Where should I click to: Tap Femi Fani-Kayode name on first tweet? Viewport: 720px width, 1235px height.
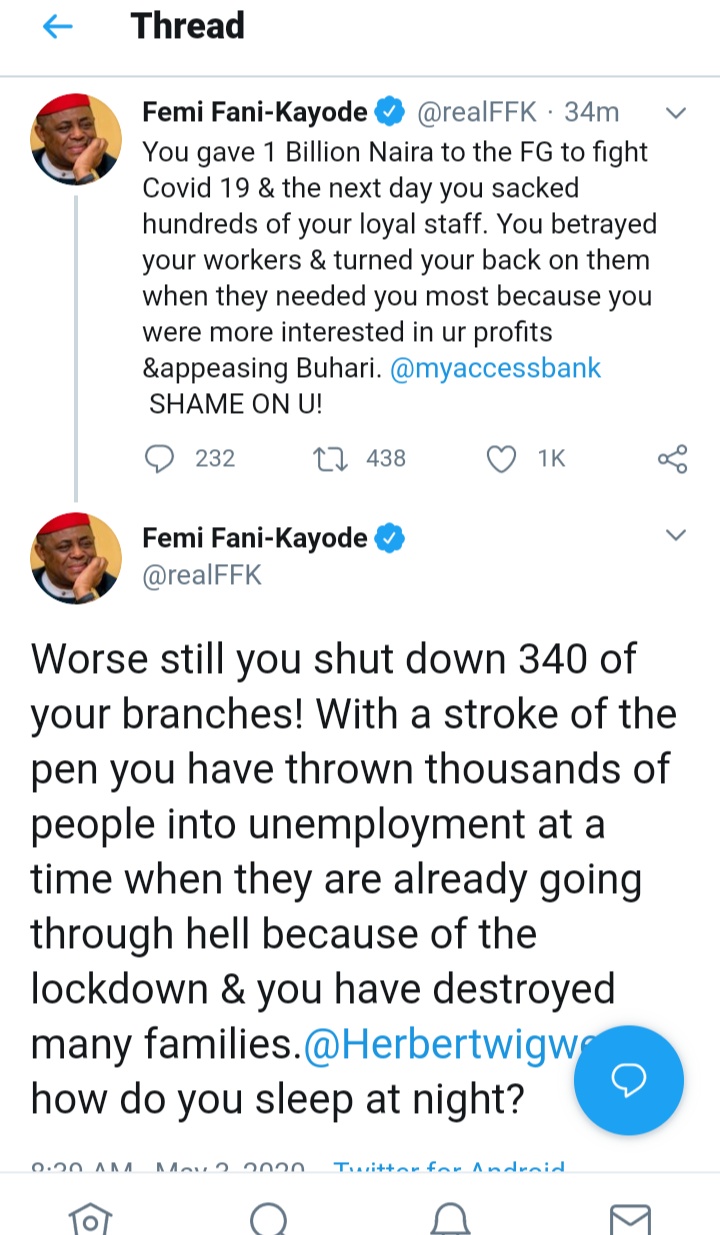click(255, 113)
